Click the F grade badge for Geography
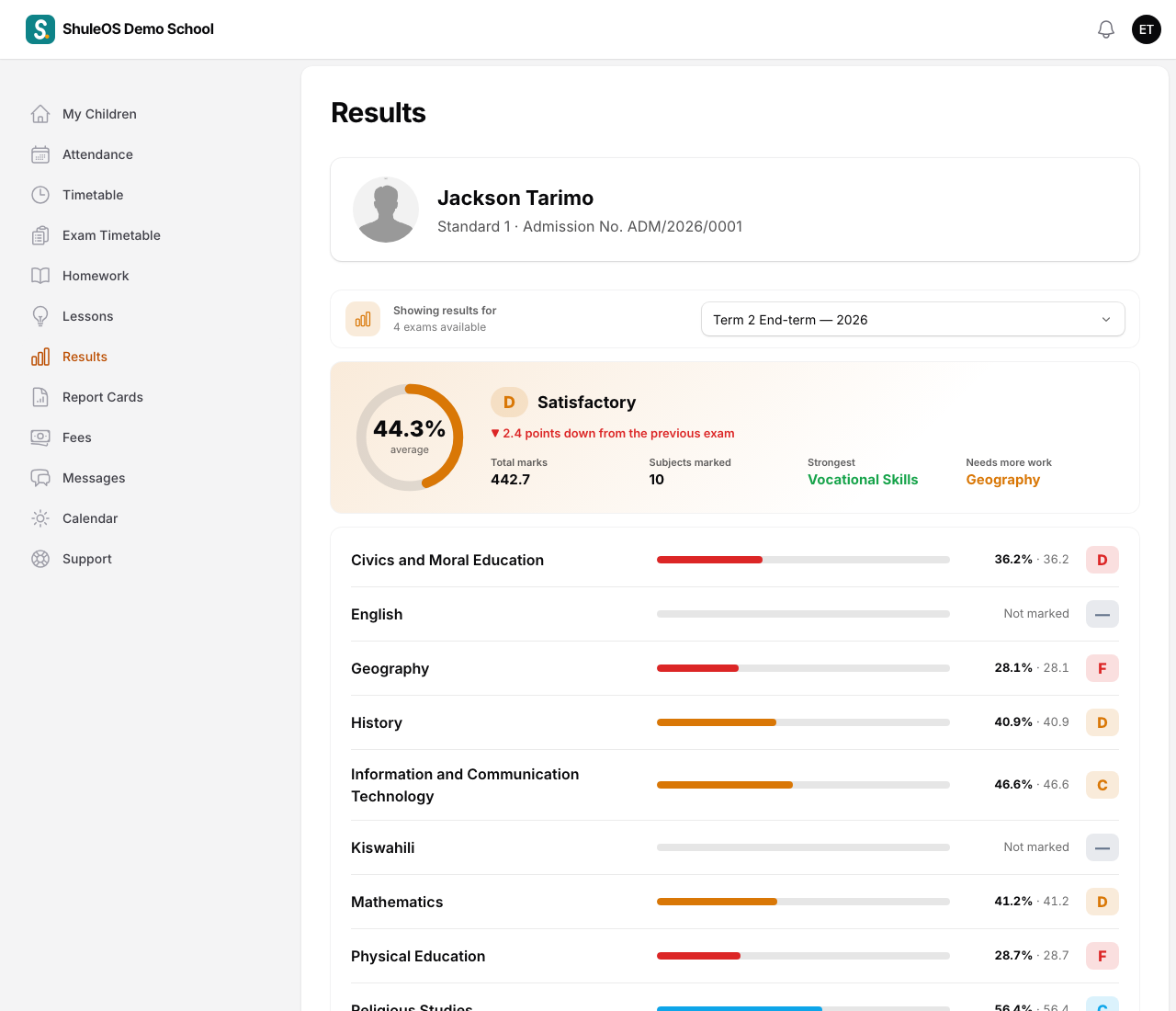Image resolution: width=1176 pixels, height=1011 pixels. coord(1102,668)
